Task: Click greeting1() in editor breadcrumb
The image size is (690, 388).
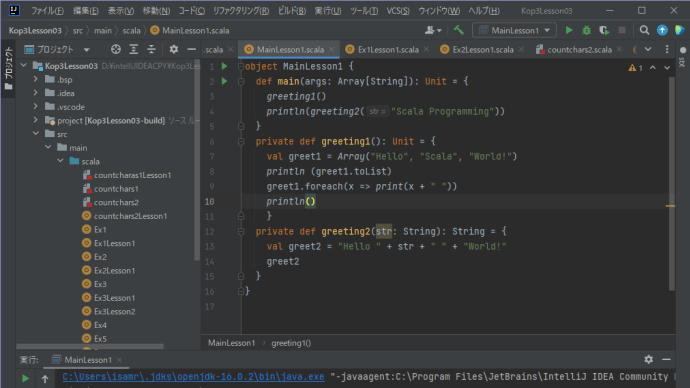Action: point(291,343)
